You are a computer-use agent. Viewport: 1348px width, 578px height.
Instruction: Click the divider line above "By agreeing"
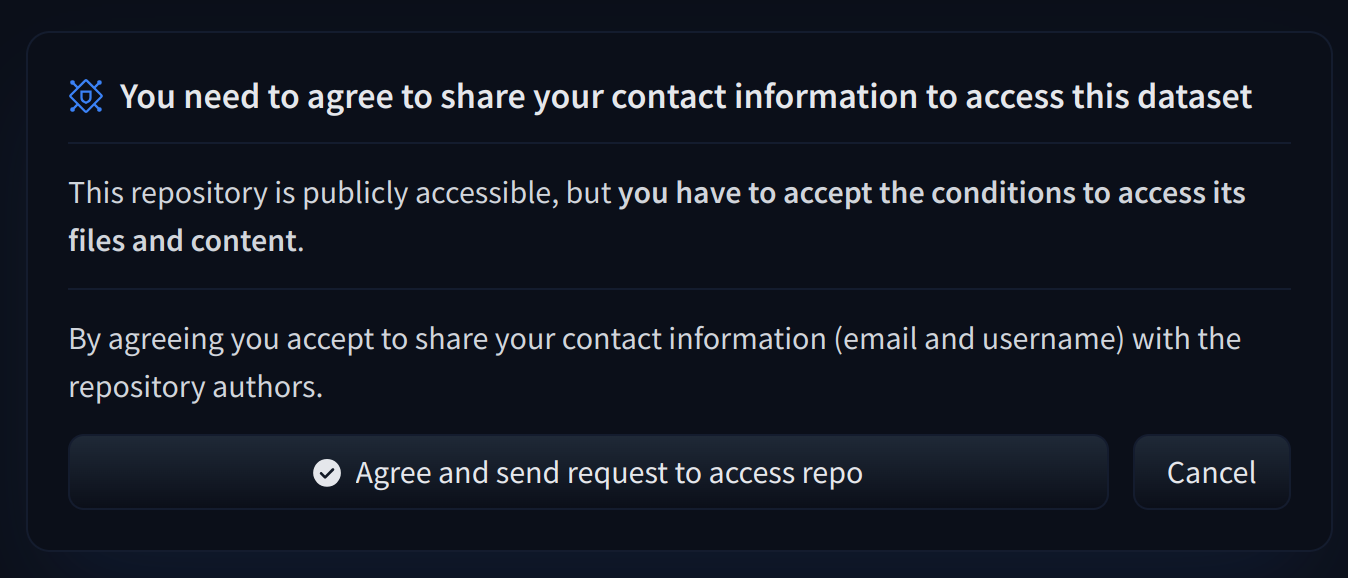[x=679, y=289]
